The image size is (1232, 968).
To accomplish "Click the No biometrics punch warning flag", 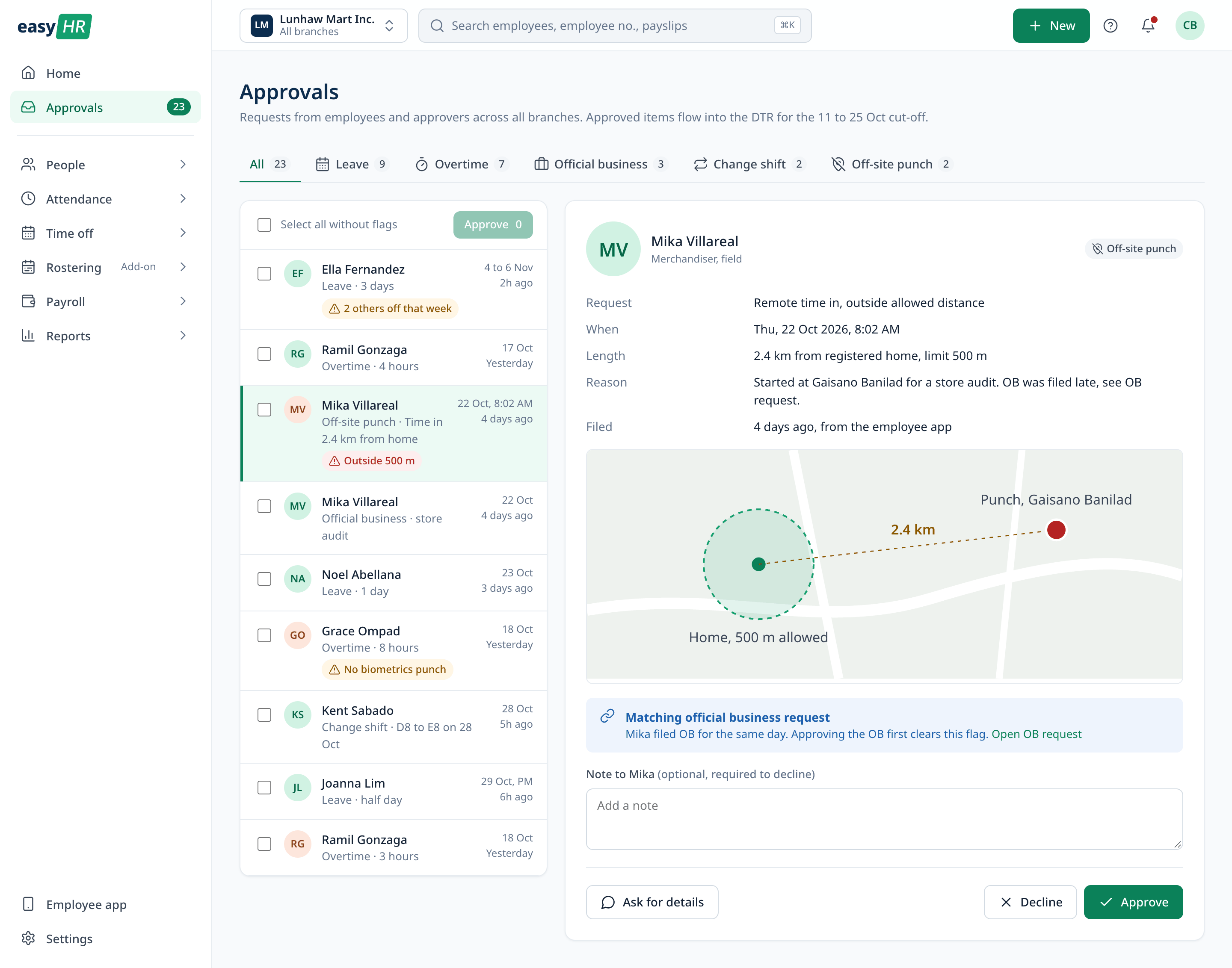I will [387, 669].
